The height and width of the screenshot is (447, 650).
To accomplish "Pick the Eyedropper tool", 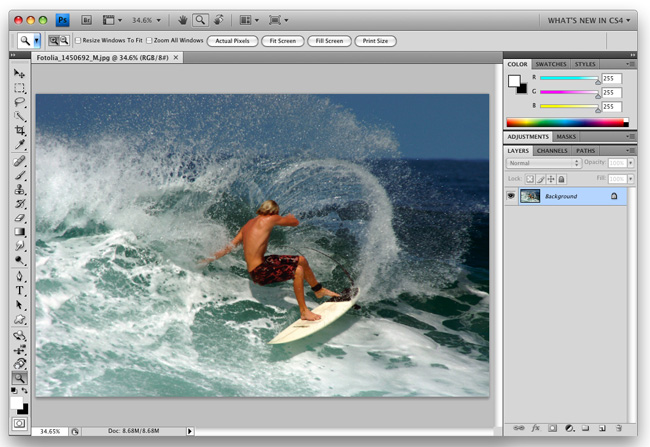I will pyautogui.click(x=20, y=146).
